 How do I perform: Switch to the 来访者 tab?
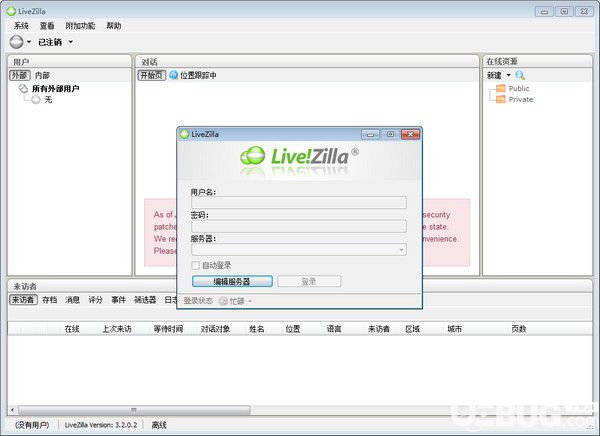[x=23, y=299]
